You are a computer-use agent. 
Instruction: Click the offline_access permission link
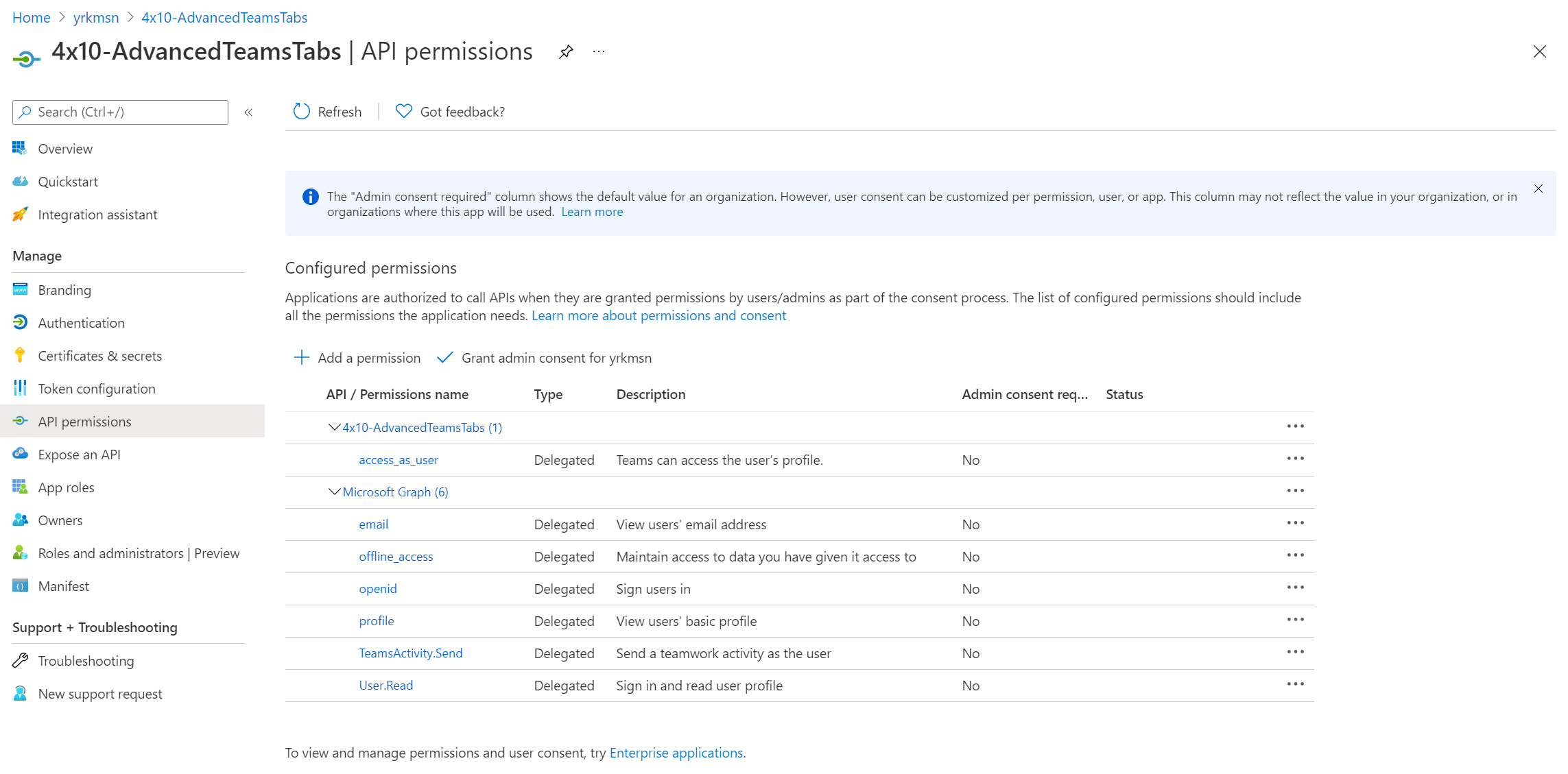396,557
